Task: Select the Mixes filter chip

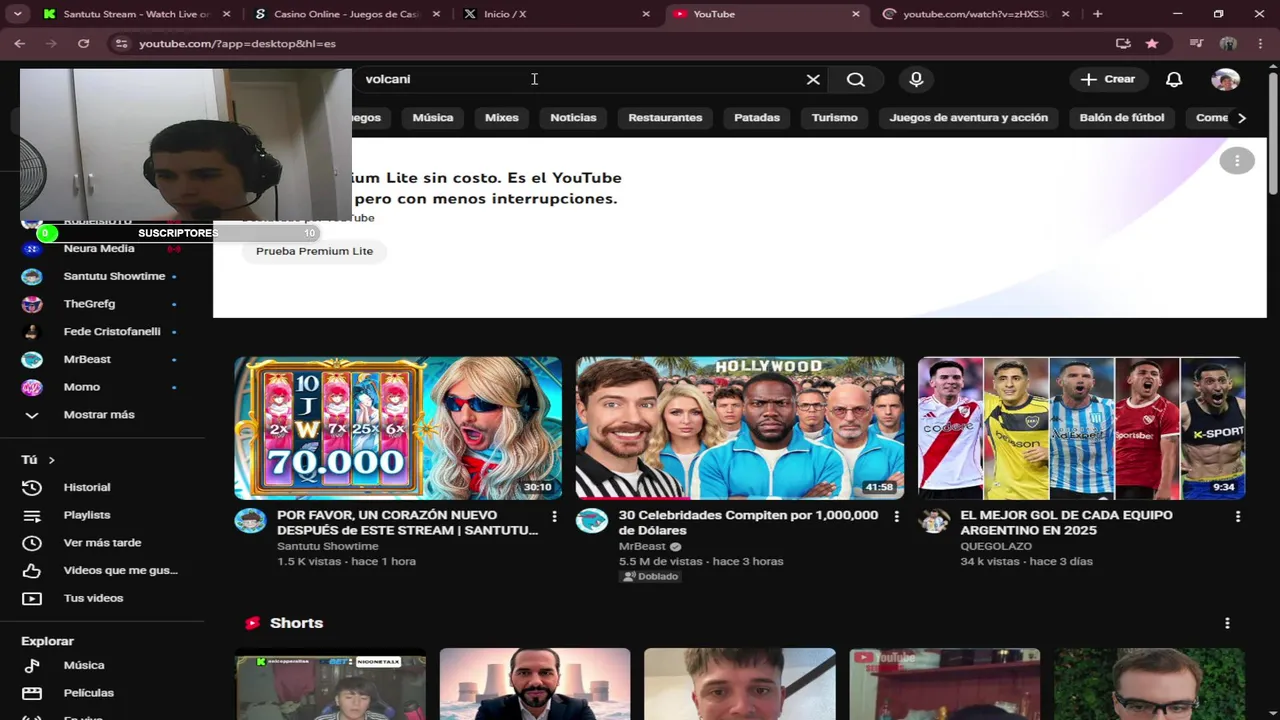Action: point(502,117)
